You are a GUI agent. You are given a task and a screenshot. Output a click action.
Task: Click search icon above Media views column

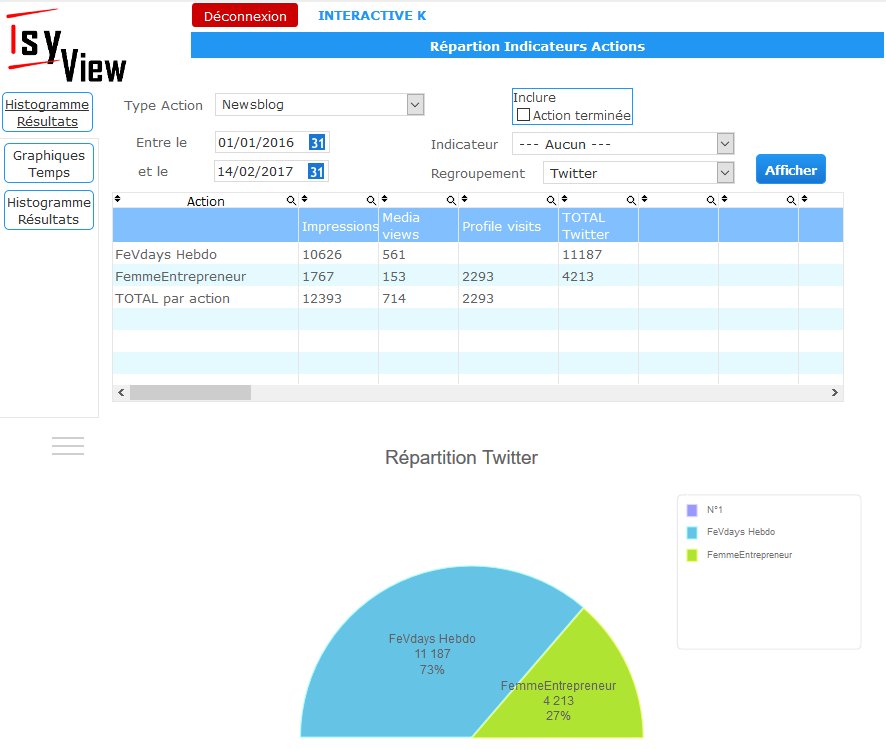click(451, 201)
